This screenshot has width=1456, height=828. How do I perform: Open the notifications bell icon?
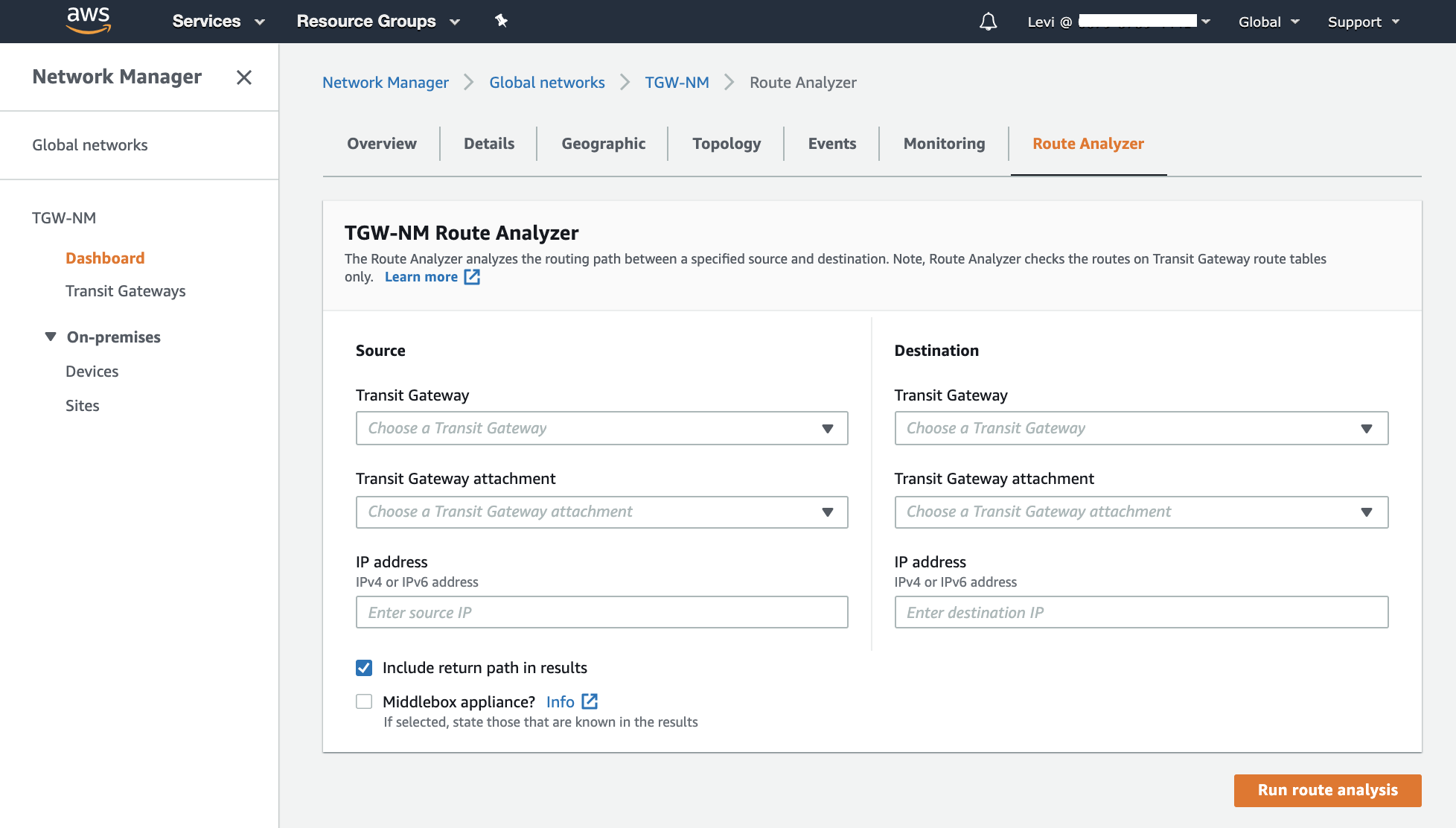click(988, 22)
